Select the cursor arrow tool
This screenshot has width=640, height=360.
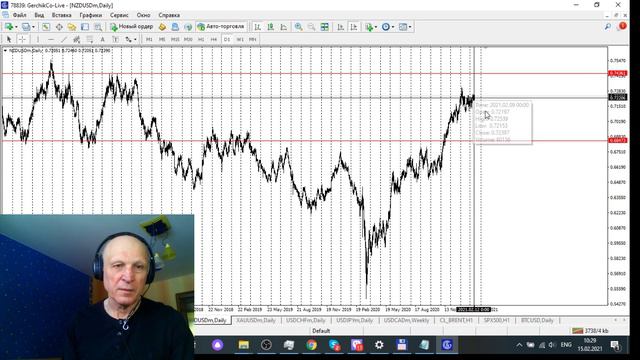(x=9, y=39)
